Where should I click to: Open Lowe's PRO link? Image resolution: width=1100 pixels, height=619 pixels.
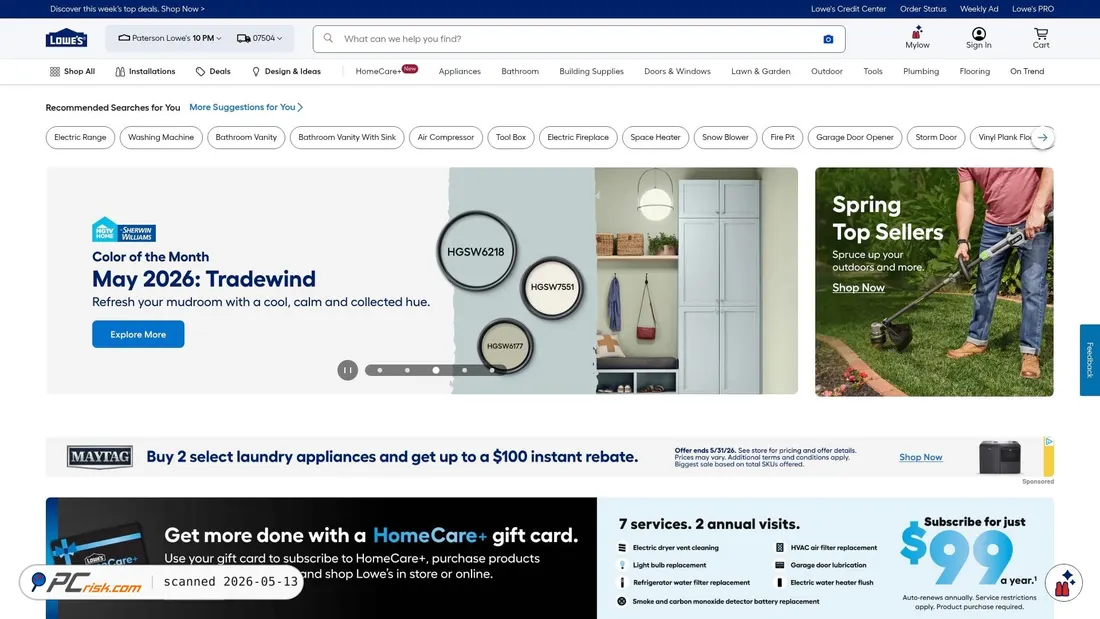click(1033, 9)
